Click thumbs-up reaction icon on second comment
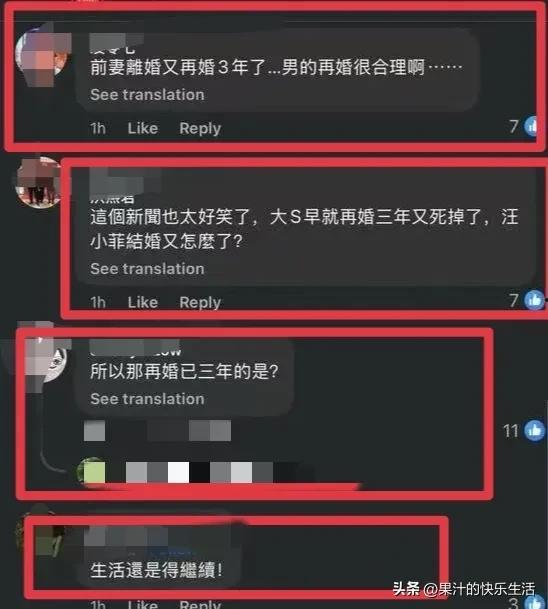The height and width of the screenshot is (609, 548). click(x=534, y=300)
